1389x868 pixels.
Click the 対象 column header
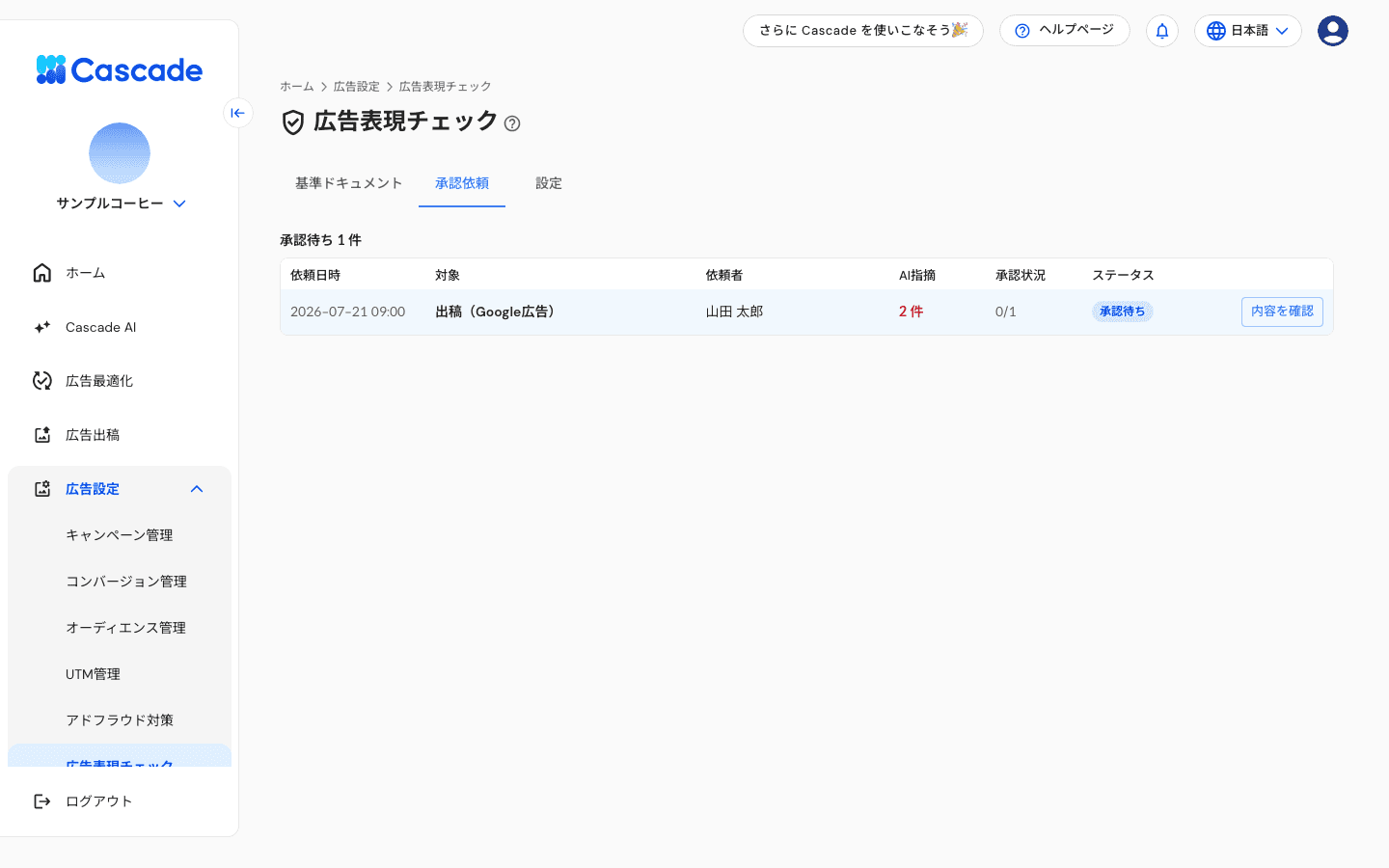(x=448, y=275)
